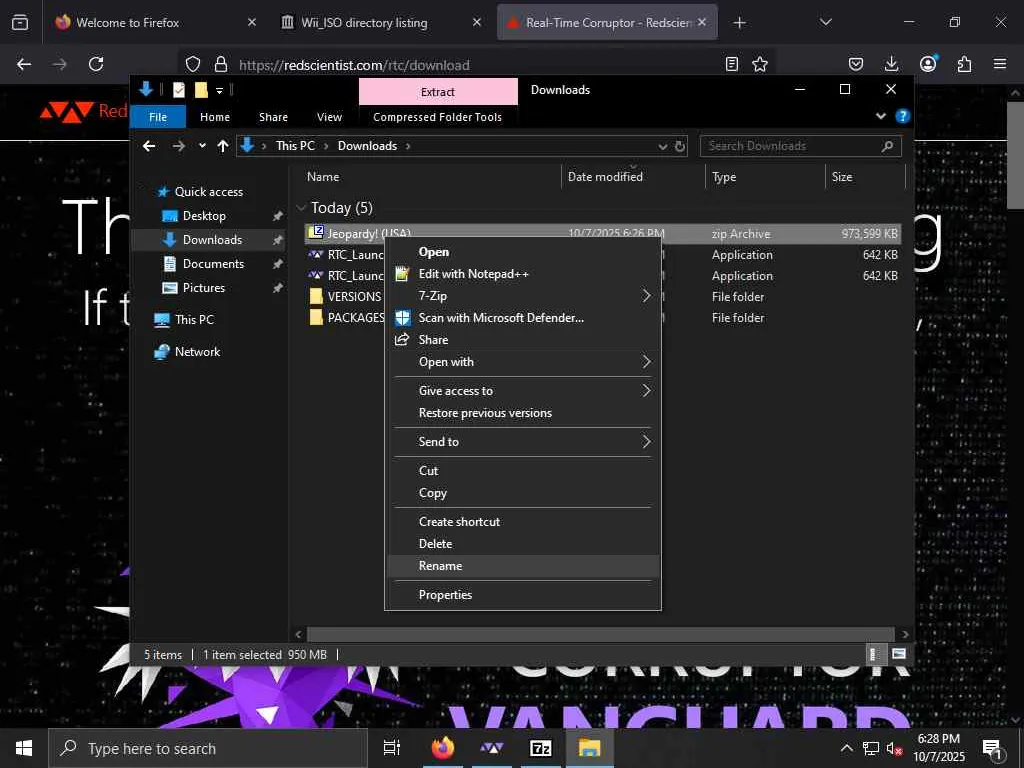The image size is (1024, 768).
Task: Sort by the Name column
Action: coord(431,177)
